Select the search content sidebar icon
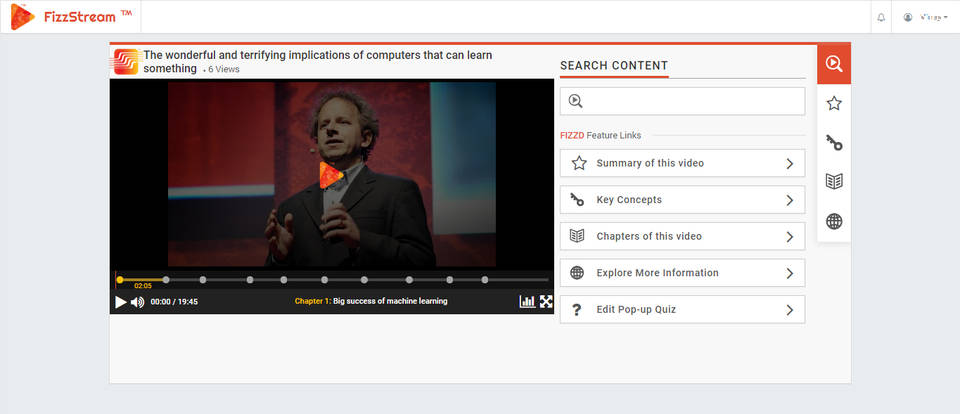 [834, 64]
